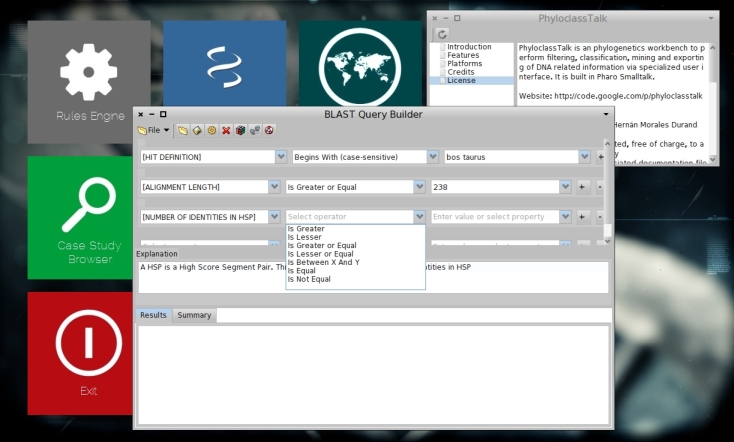Remove the NUMBER OF IDENTITIES row with minus
This screenshot has height=442, width=734.
point(600,217)
